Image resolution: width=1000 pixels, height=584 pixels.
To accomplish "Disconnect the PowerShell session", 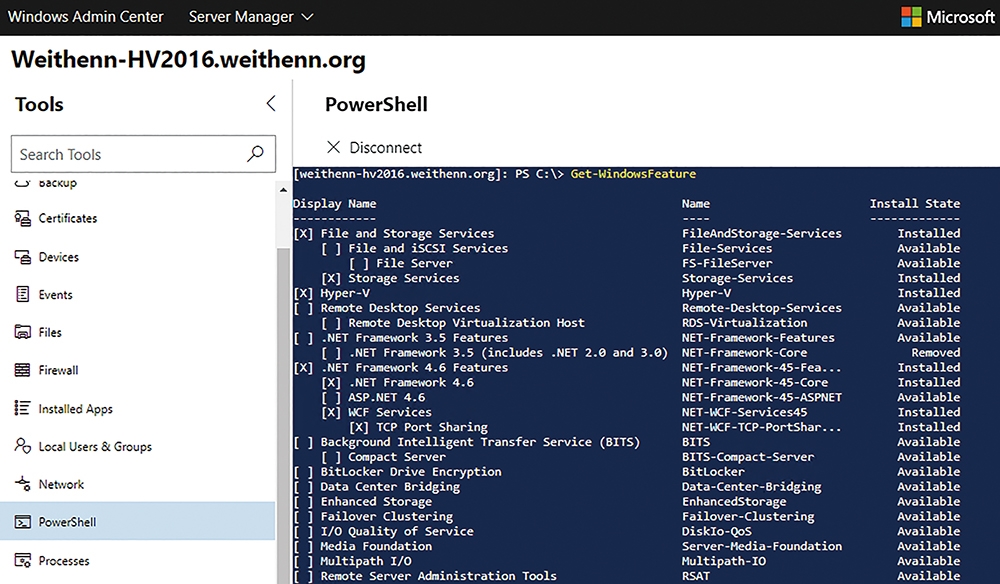I will pos(374,147).
